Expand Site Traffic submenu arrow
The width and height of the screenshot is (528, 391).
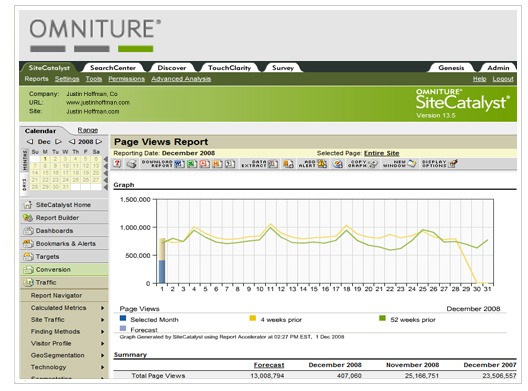tap(102, 320)
